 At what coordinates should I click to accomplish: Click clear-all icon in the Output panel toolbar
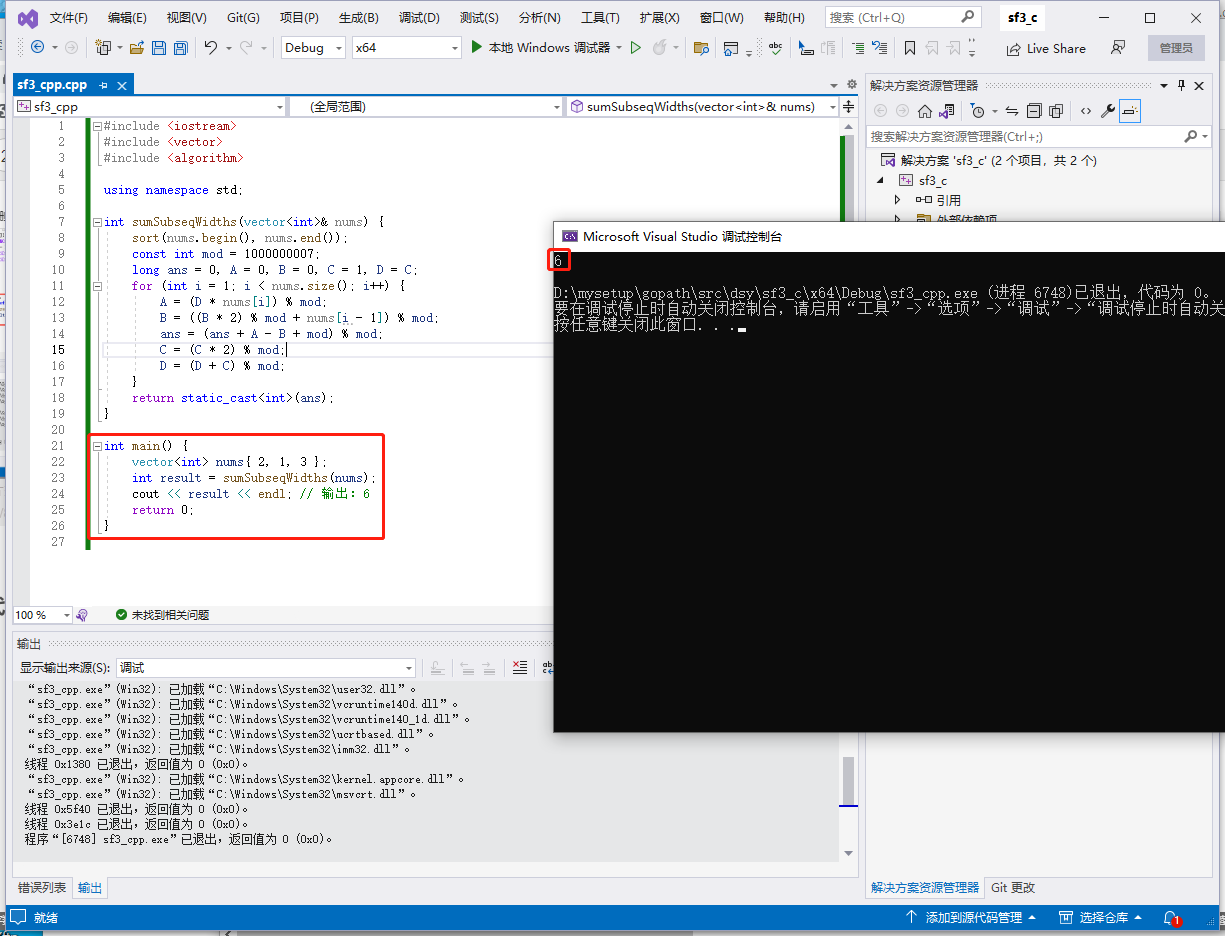[x=519, y=668]
